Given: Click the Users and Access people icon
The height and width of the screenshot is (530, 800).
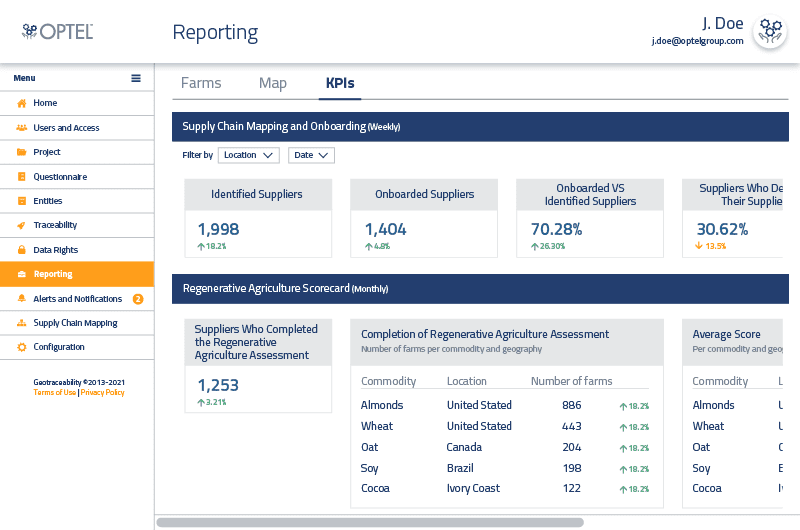Looking at the screenshot, I should click(21, 128).
